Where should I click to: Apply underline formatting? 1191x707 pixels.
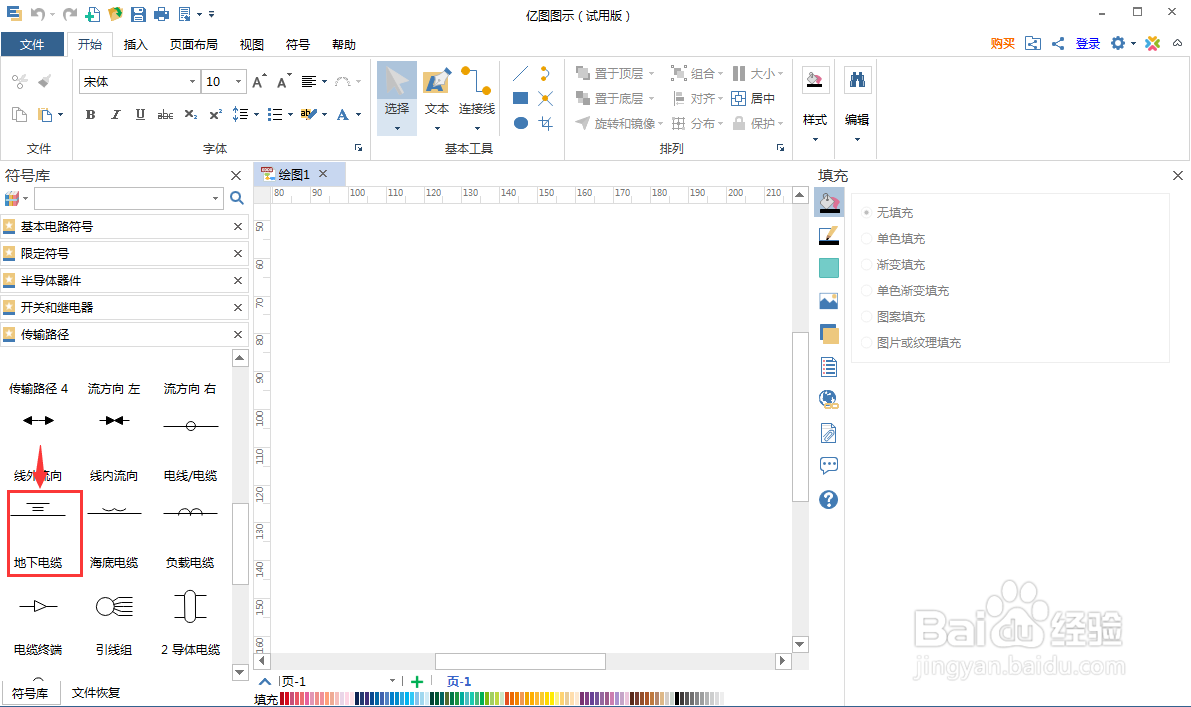click(x=140, y=115)
